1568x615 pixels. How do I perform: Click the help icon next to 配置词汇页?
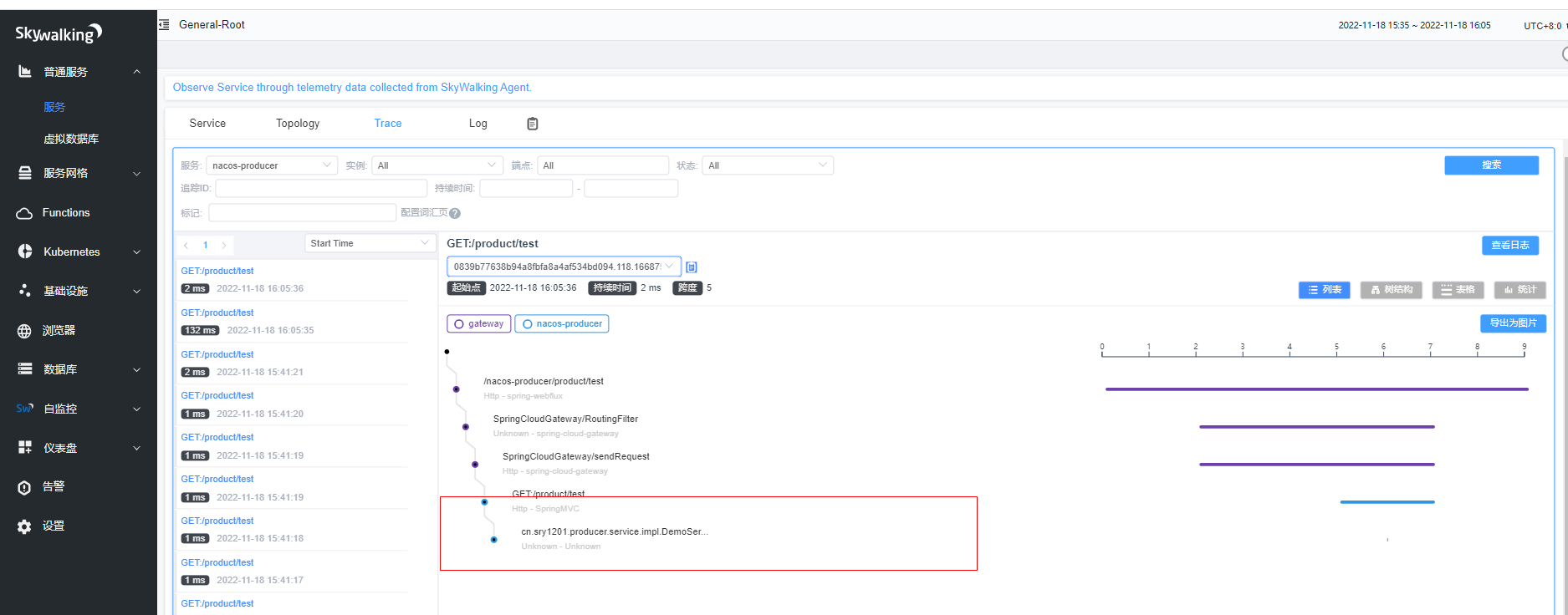coord(455,213)
